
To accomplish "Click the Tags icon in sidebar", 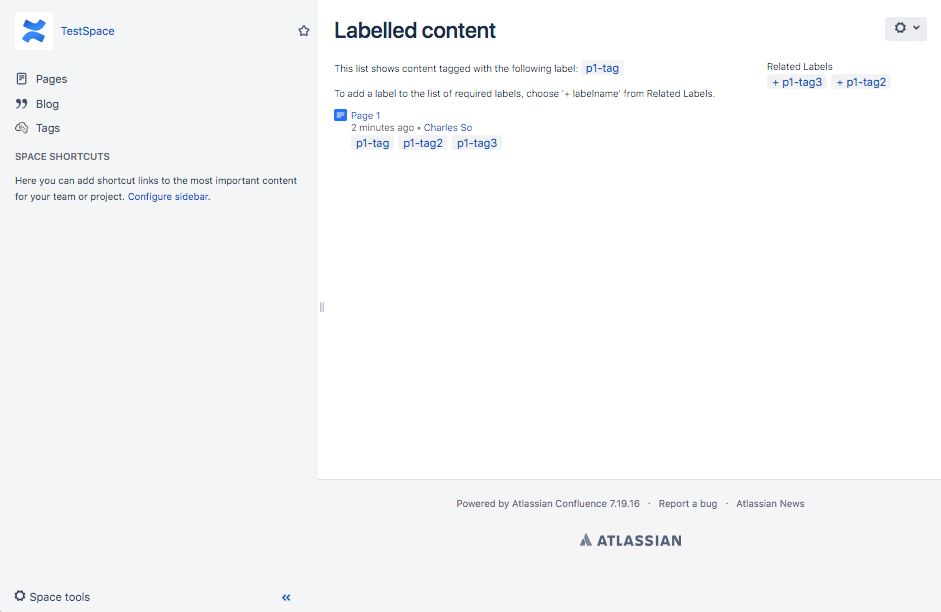I will coord(22,128).
